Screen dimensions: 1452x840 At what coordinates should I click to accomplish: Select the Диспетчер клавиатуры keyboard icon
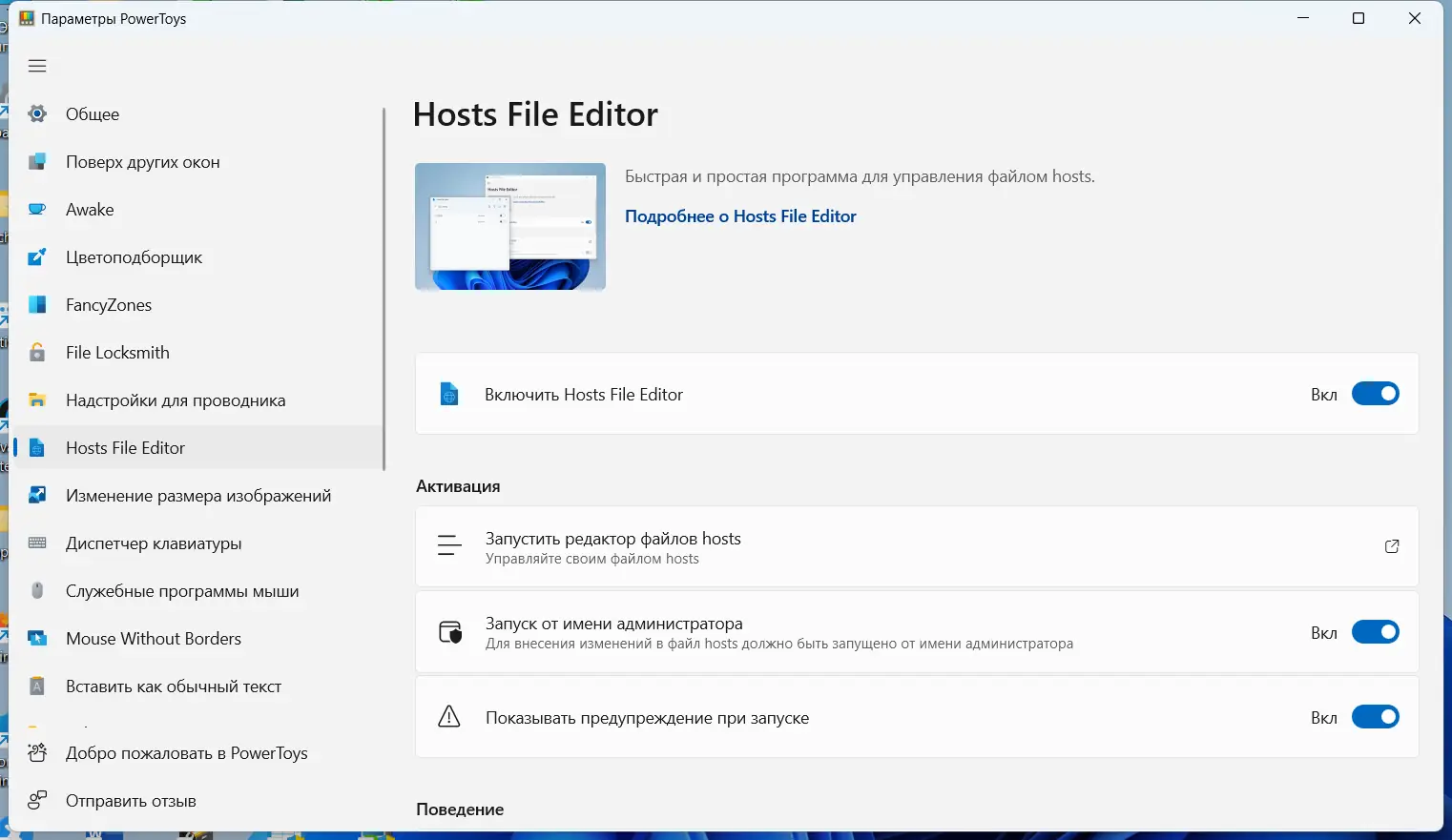click(37, 543)
